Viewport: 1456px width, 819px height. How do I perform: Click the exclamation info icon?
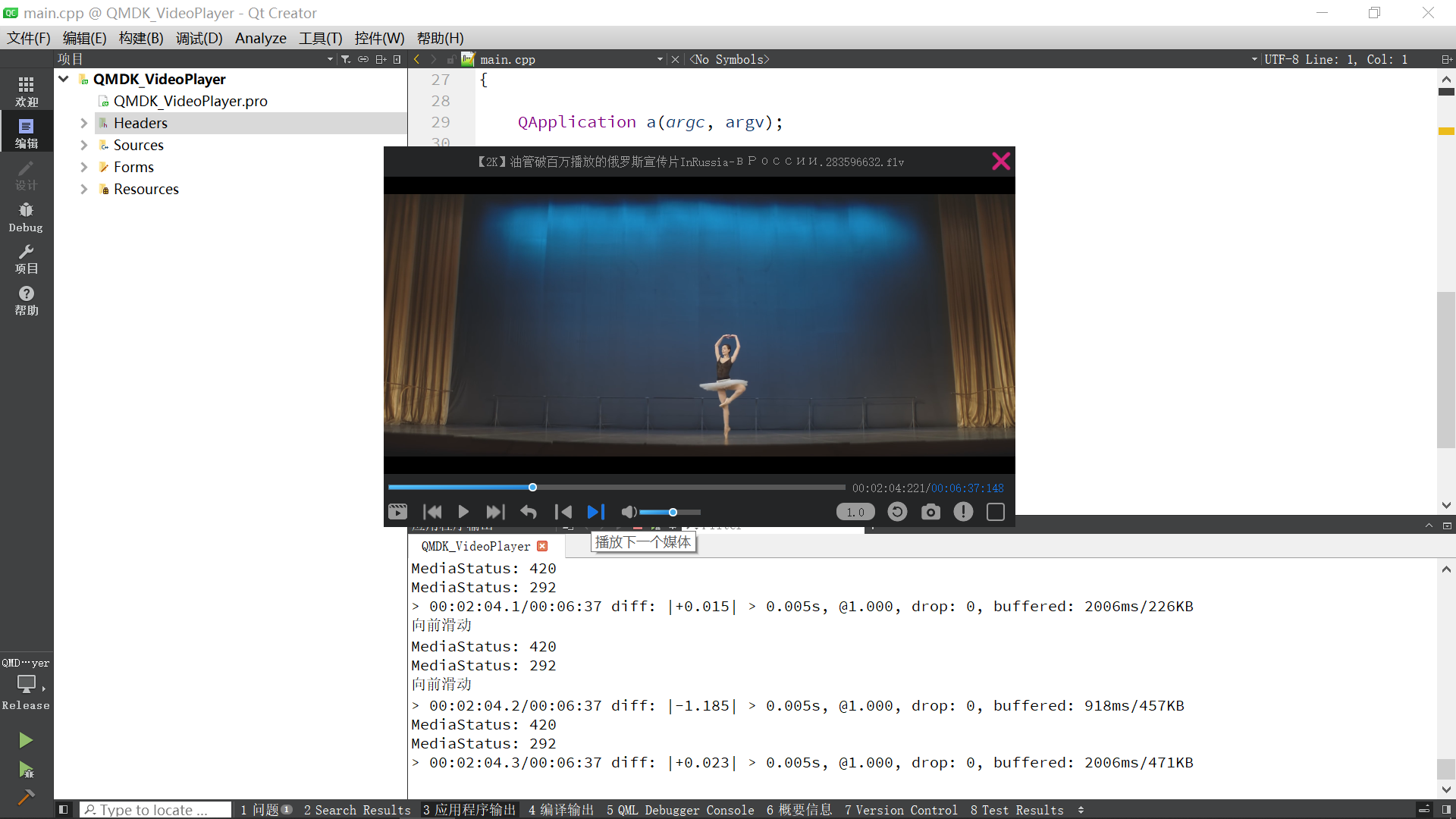point(963,512)
